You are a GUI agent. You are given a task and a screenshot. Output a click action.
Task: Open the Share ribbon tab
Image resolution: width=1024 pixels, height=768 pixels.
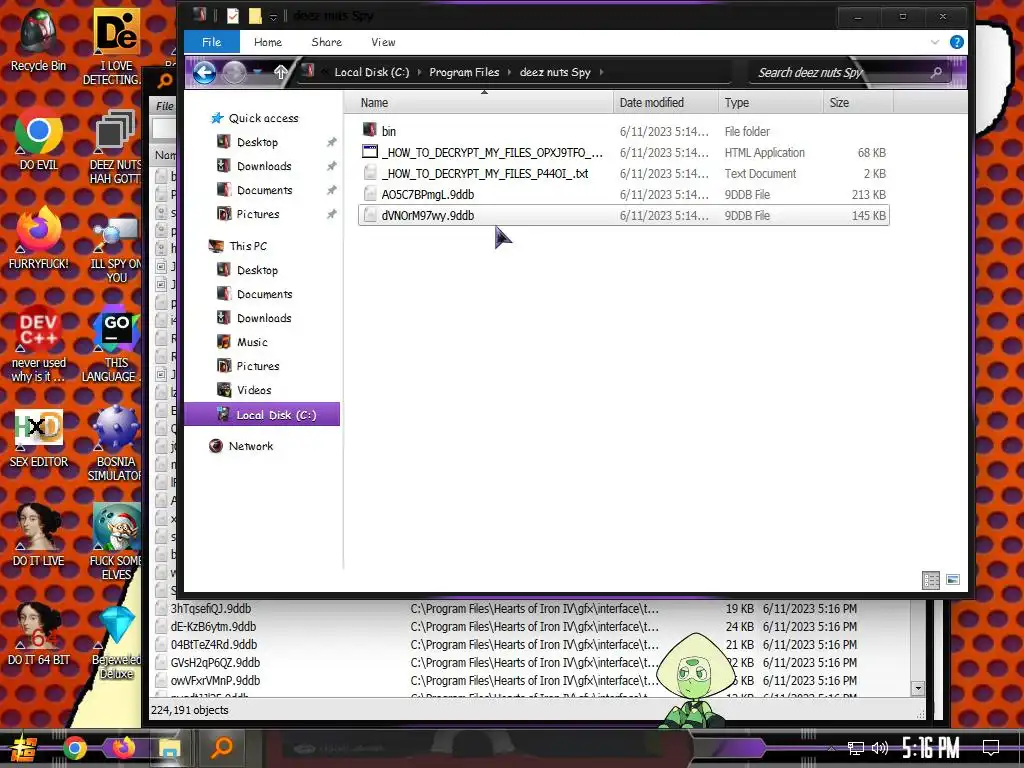click(327, 42)
